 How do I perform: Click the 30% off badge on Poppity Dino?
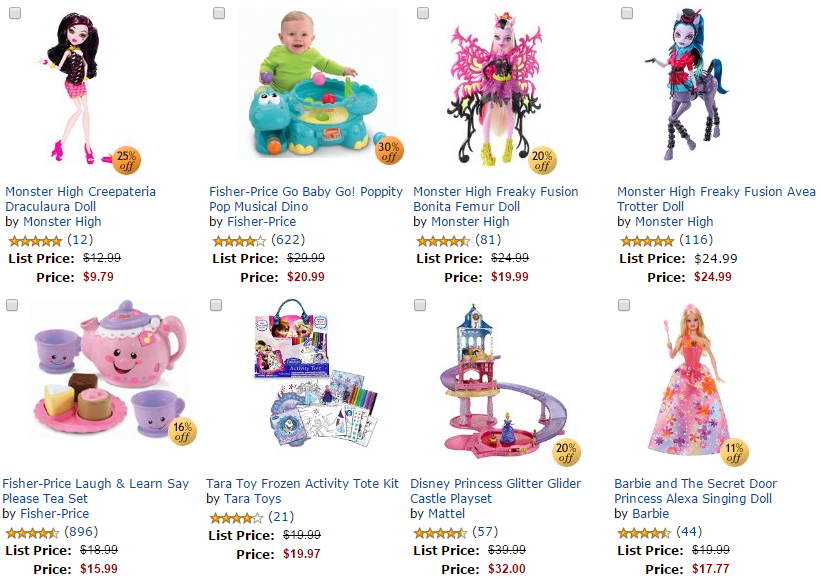pyautogui.click(x=389, y=151)
